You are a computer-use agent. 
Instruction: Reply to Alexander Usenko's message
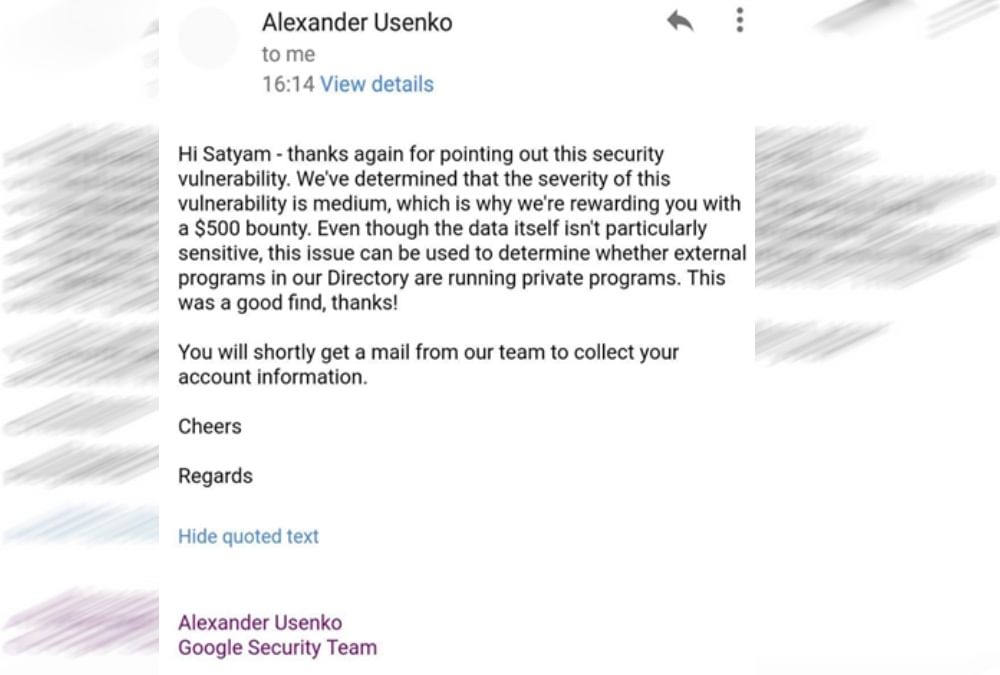[x=681, y=21]
